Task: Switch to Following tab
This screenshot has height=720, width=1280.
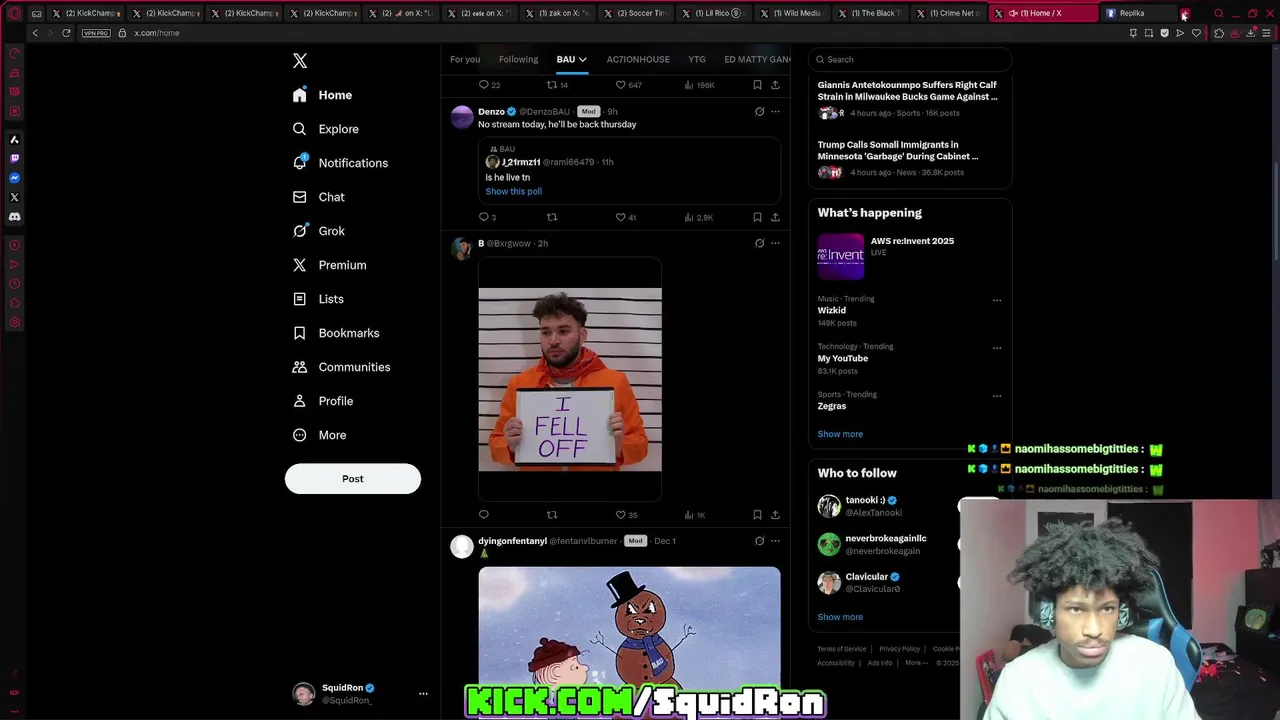Action: (518, 60)
